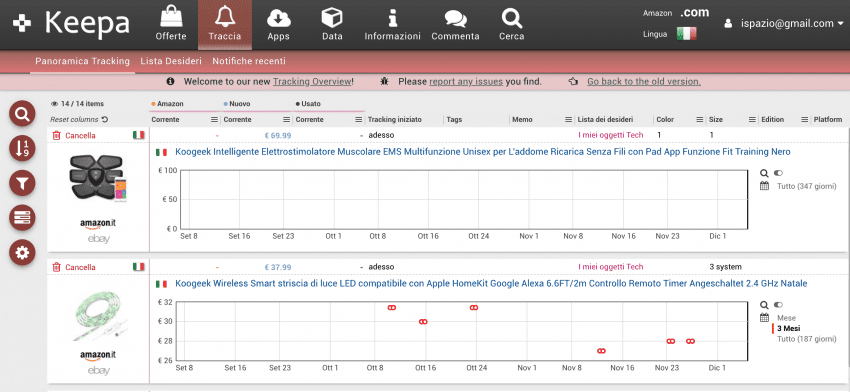The image size is (850, 392).
Task: Switch to Notifiche recenti tab
Action: pyautogui.click(x=249, y=61)
